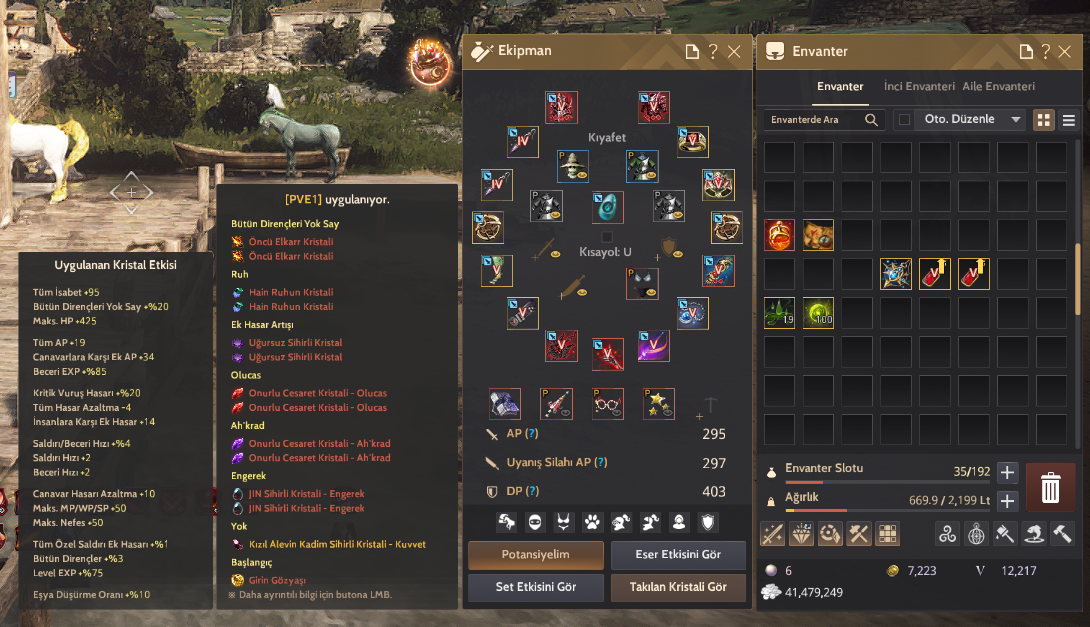1090x627 pixels.
Task: Click the inventory panel vertical scrollbar
Action: click(x=1077, y=278)
